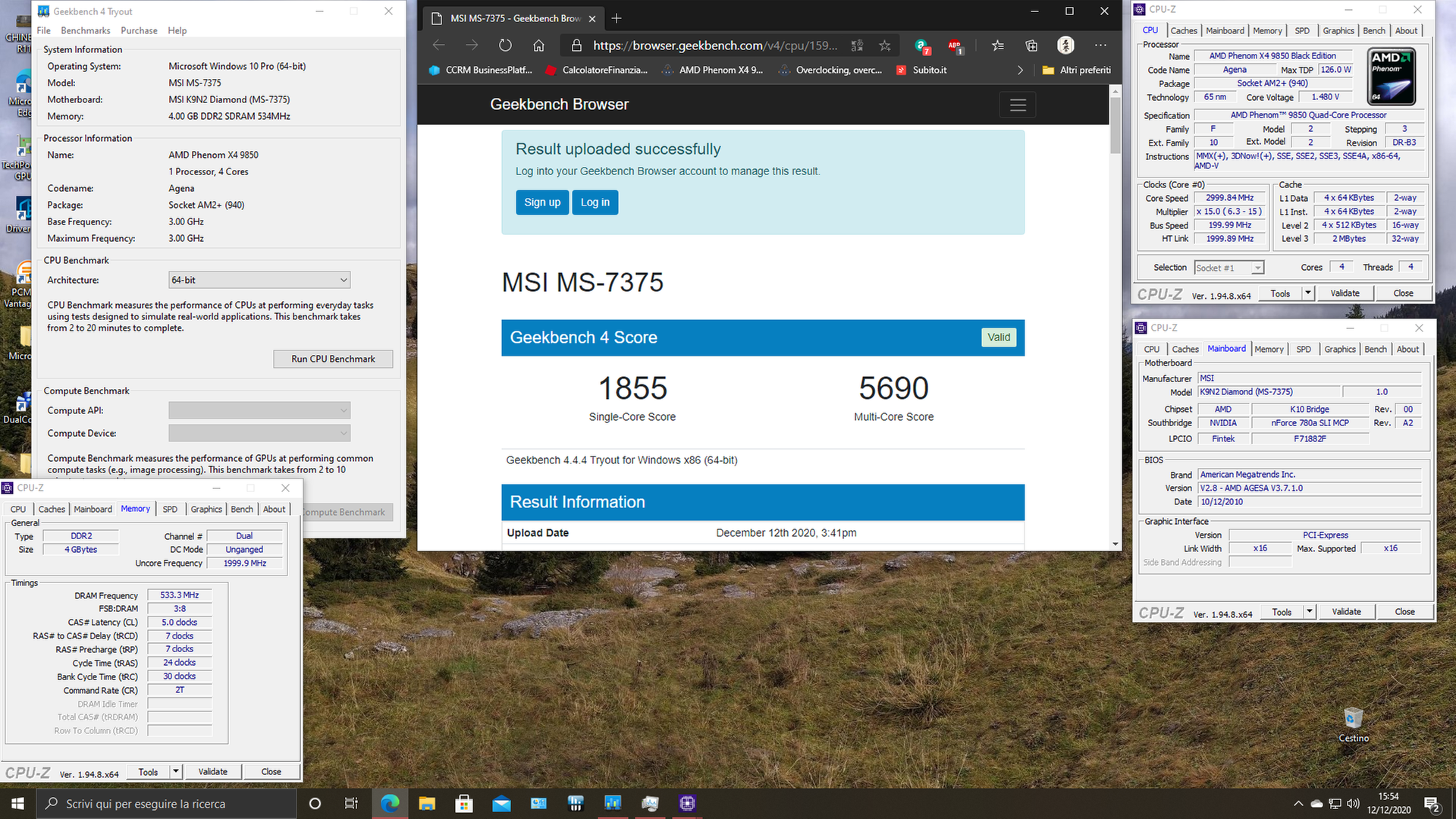Open Task View in taskbar
Image resolution: width=1456 pixels, height=819 pixels.
[351, 803]
